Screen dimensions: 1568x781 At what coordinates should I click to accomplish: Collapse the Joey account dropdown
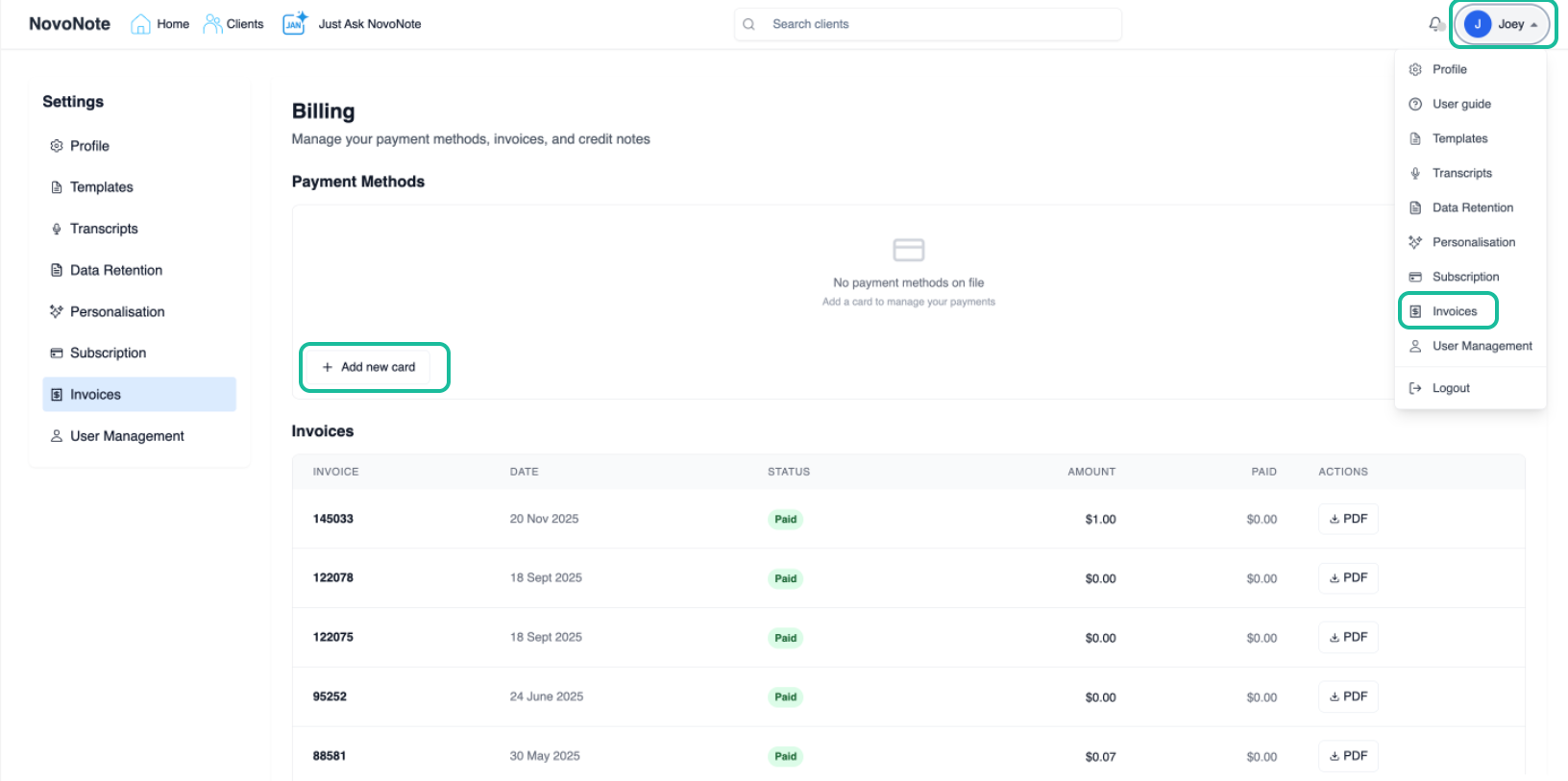pyautogui.click(x=1503, y=24)
